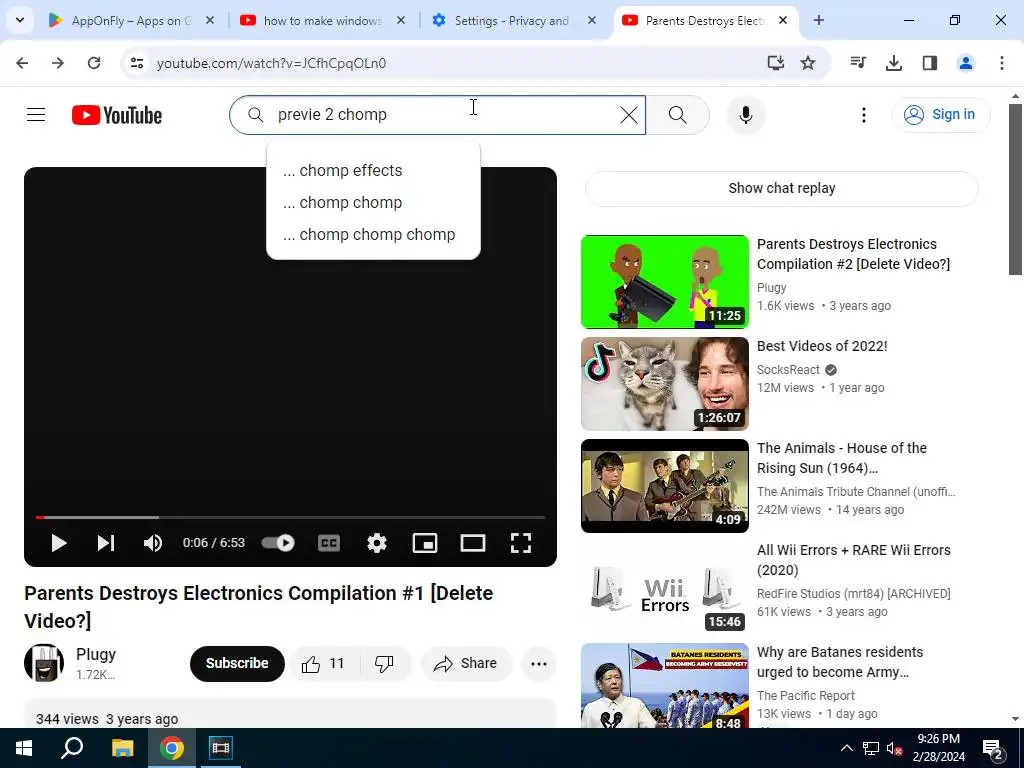Open Chrome downloads

pos(893,63)
